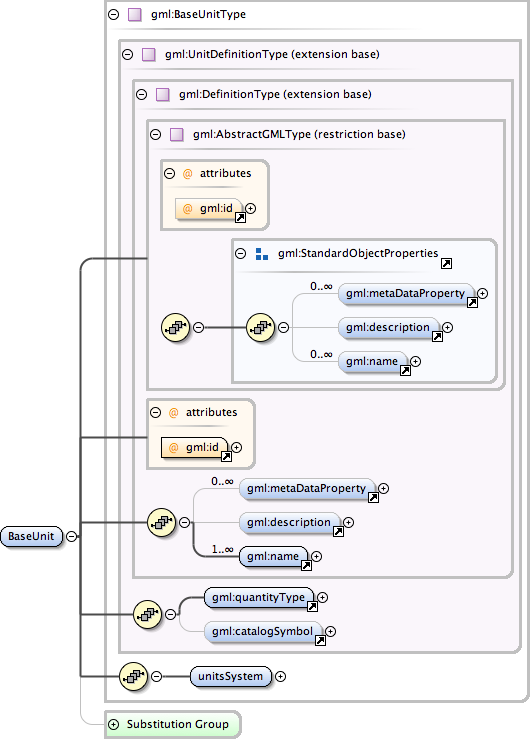530x741 pixels.
Task: Select the unitsSystem element
Action: (x=231, y=677)
